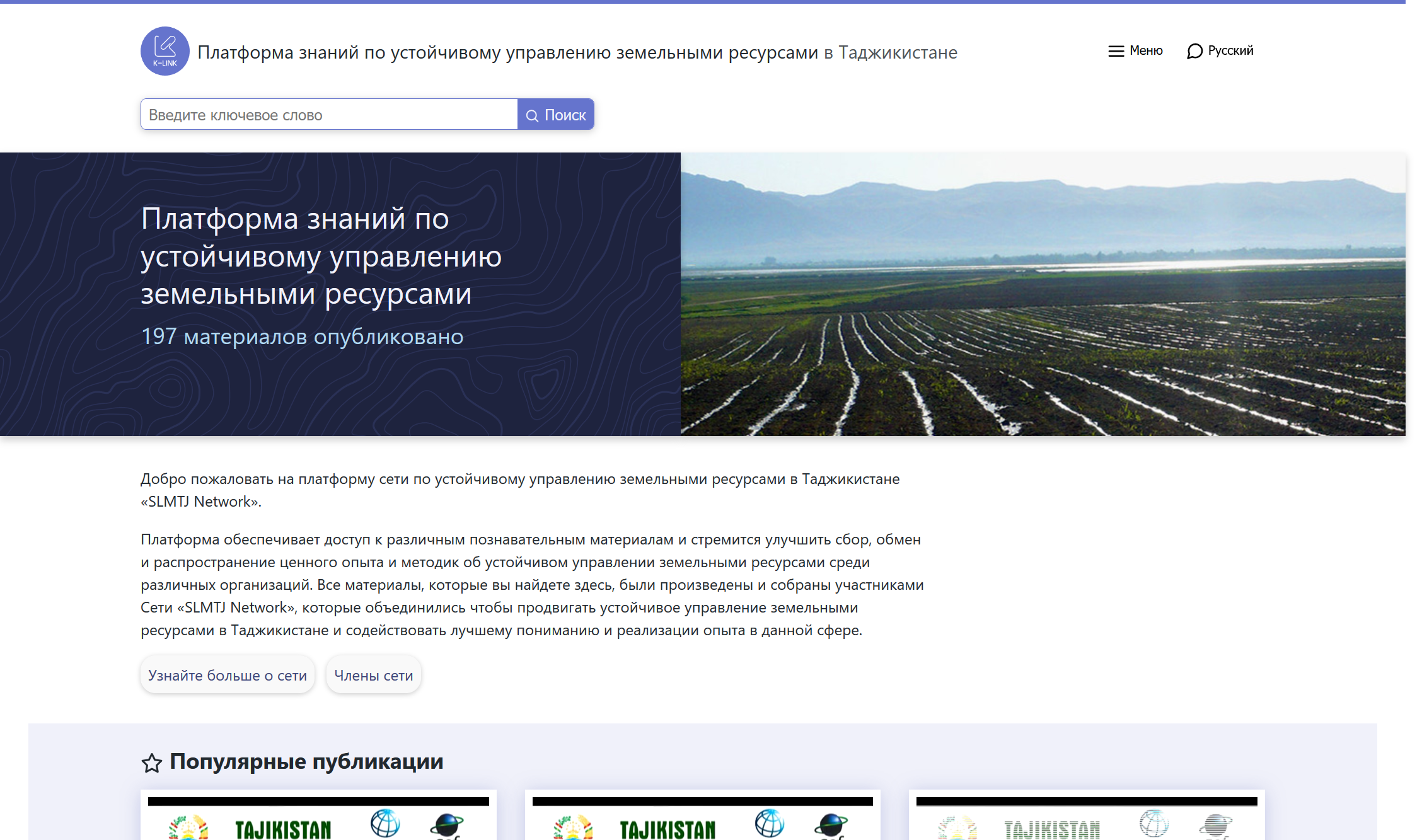The image size is (1422, 840).
Task: Click the irrigated field banner photo
Action: 1043,294
